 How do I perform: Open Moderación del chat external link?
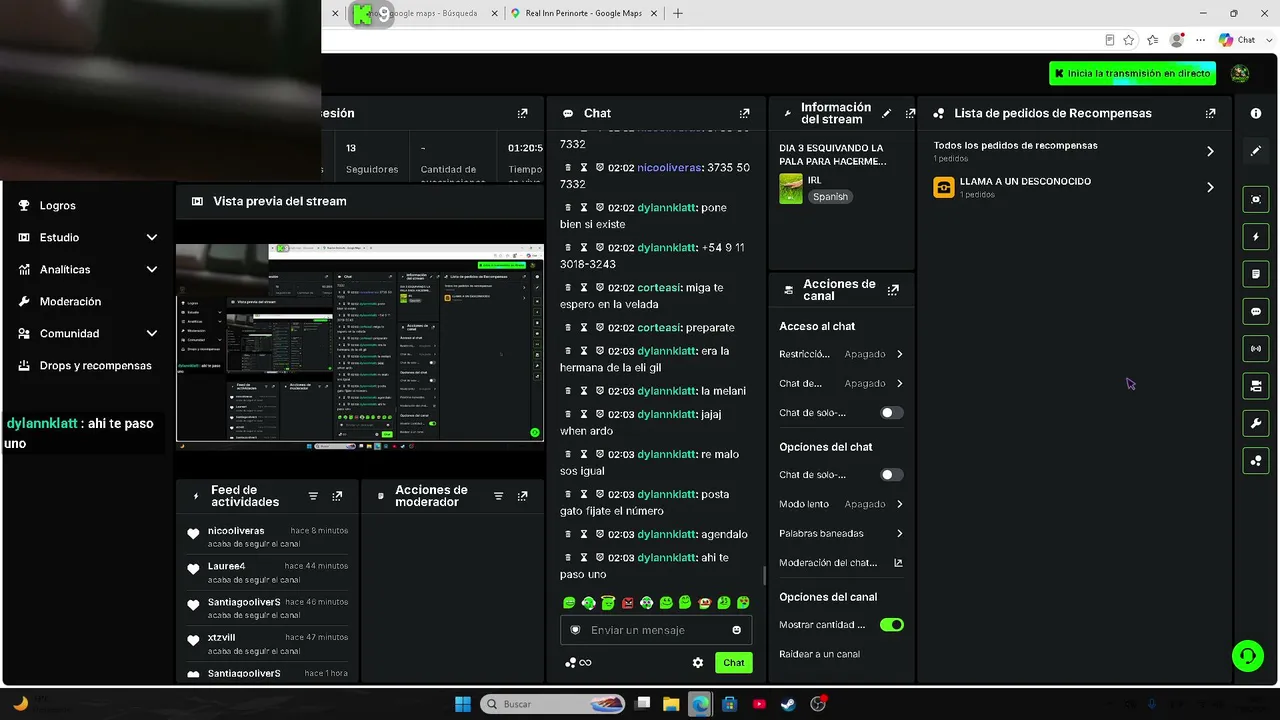pyautogui.click(x=898, y=562)
